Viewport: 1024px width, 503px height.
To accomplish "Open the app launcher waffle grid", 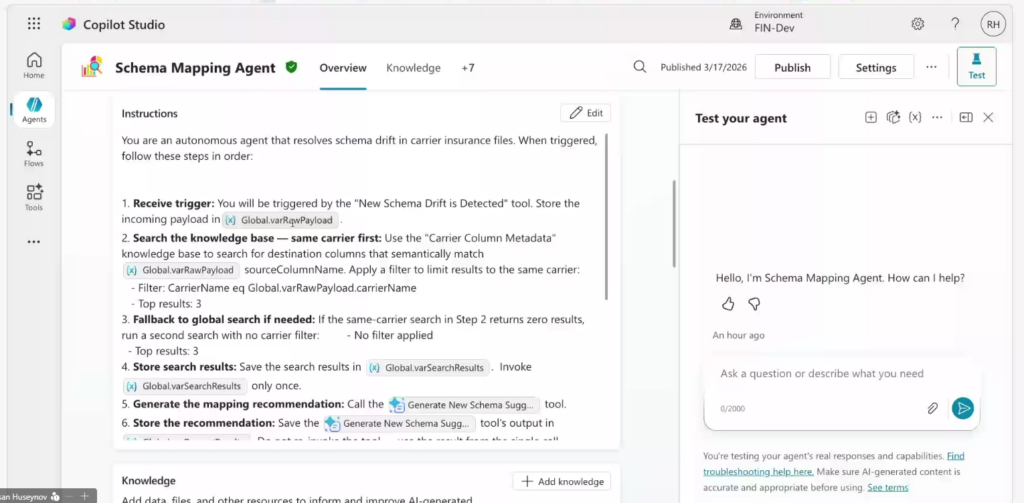I will (34, 24).
